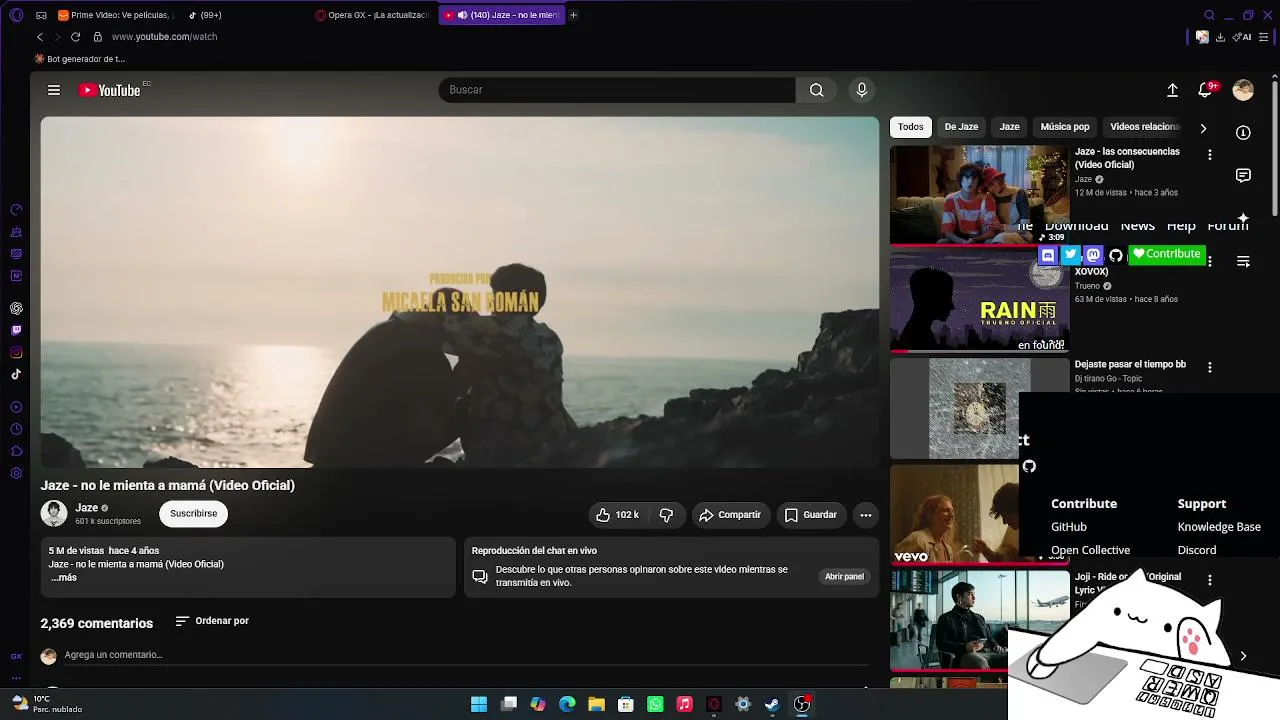Screen dimensions: 1280x720
Task: Open Opera sidebar settings gear
Action: coord(16,473)
